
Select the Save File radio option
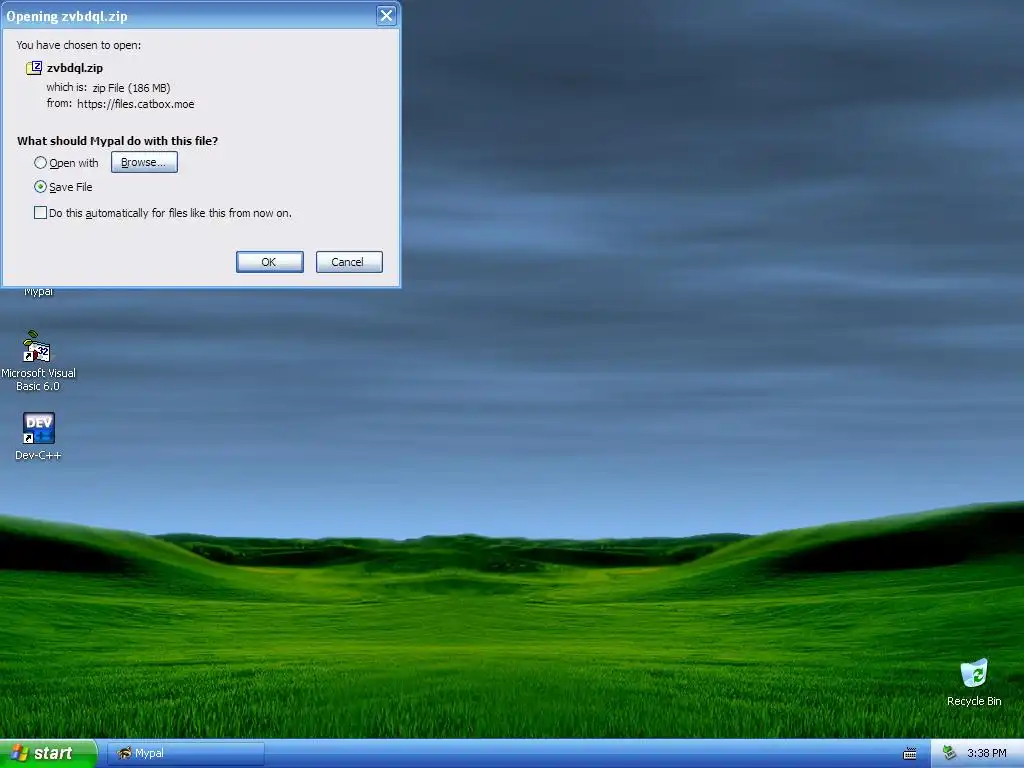(x=40, y=187)
